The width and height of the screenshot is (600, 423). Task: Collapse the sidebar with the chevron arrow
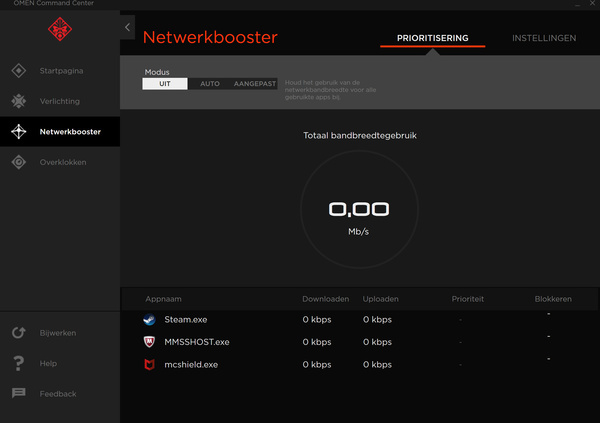pos(127,27)
